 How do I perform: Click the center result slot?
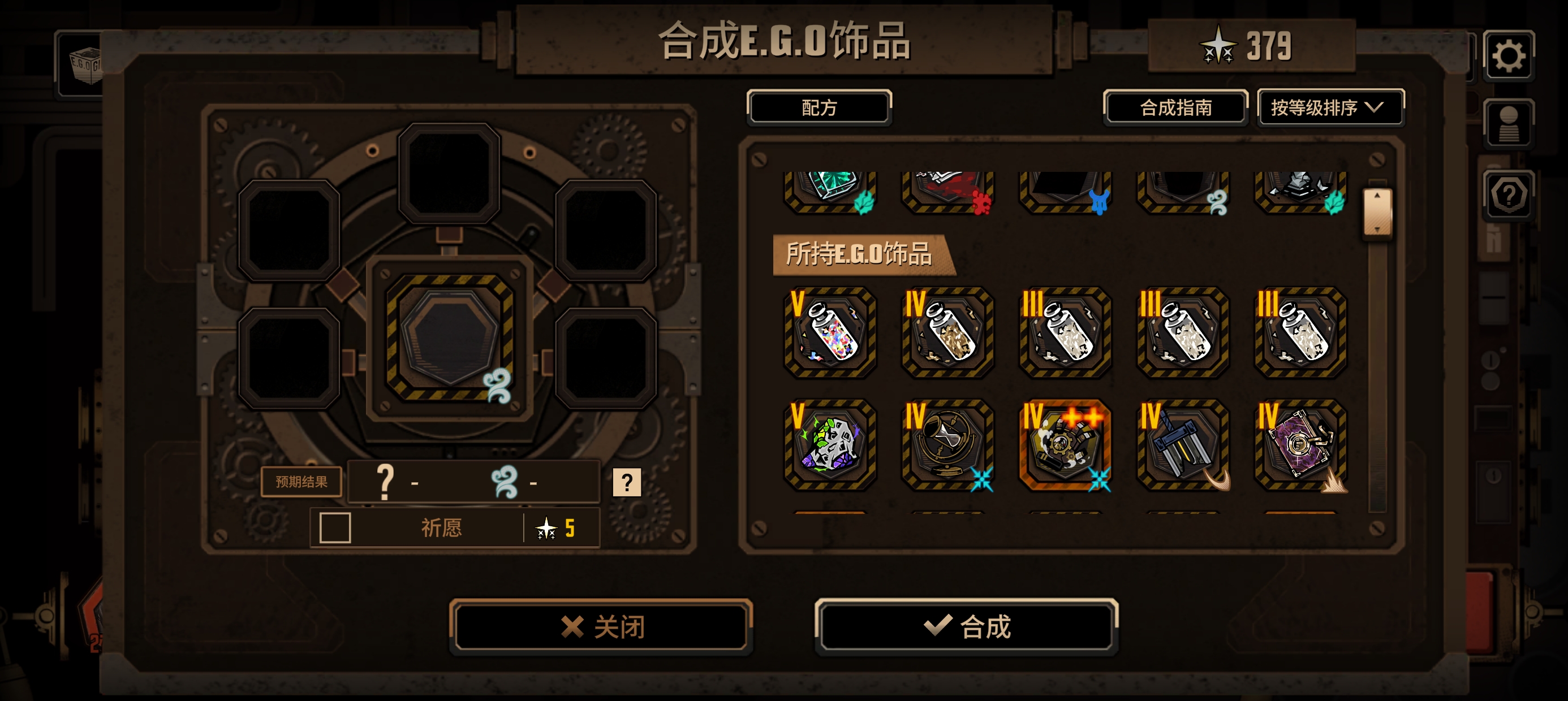(x=449, y=336)
